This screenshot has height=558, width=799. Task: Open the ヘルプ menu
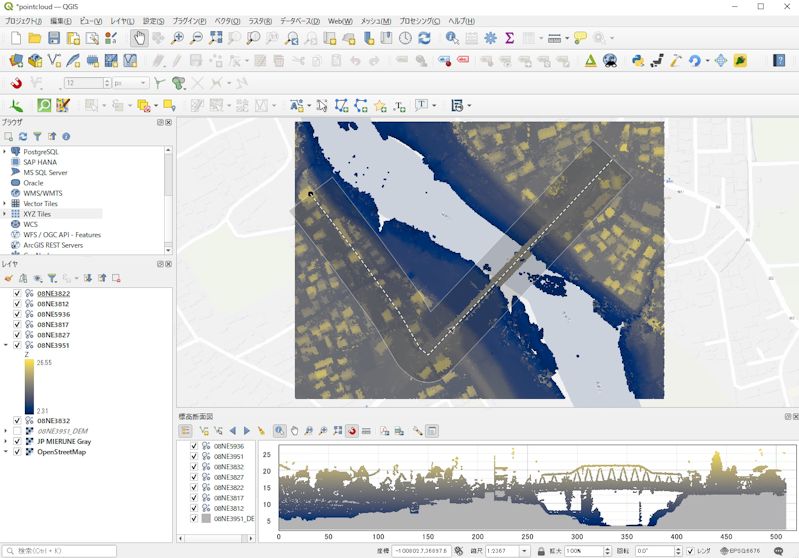(461, 21)
